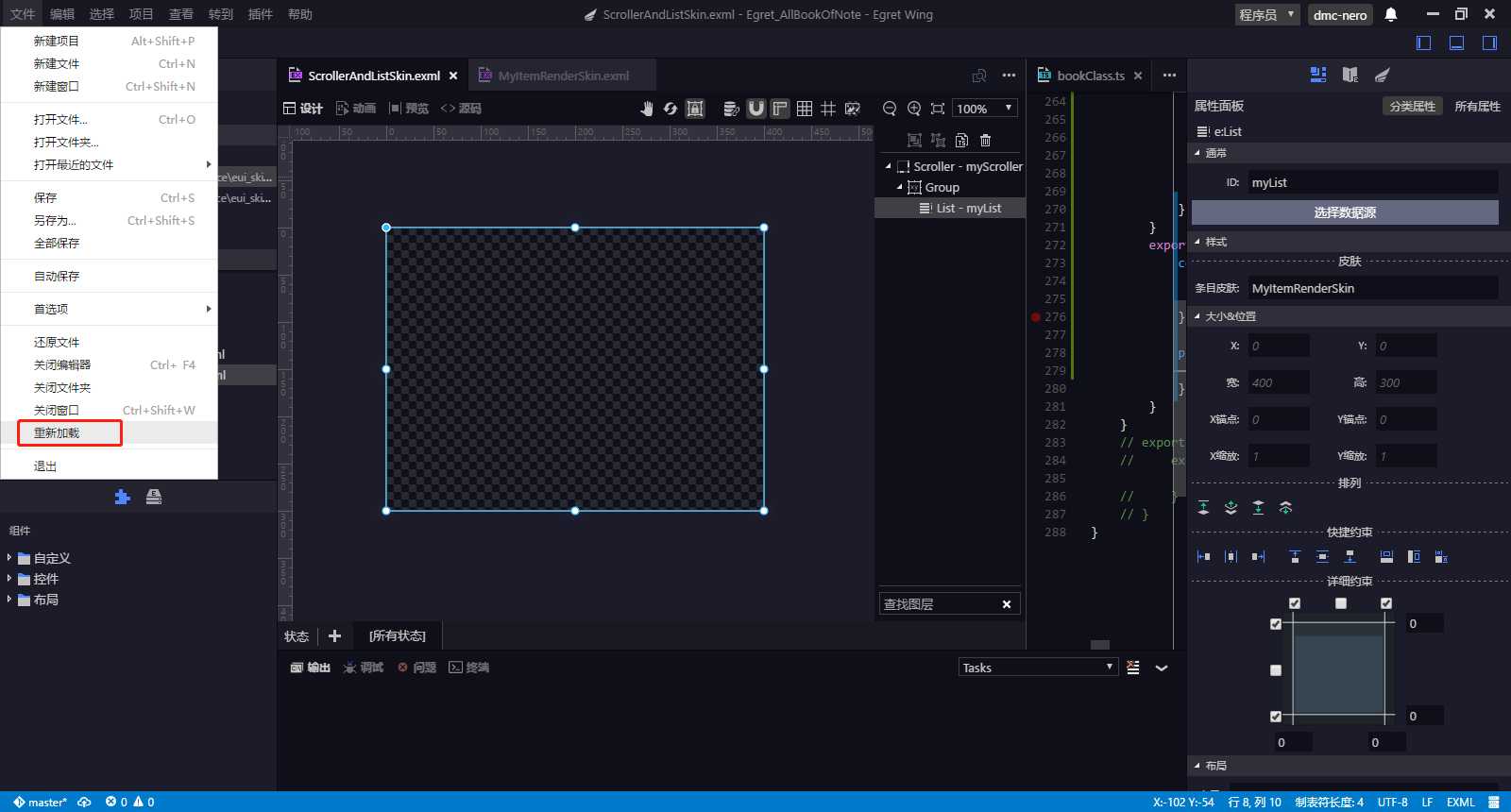
Task: Expand the 控件 component folder
Action: click(x=9, y=579)
